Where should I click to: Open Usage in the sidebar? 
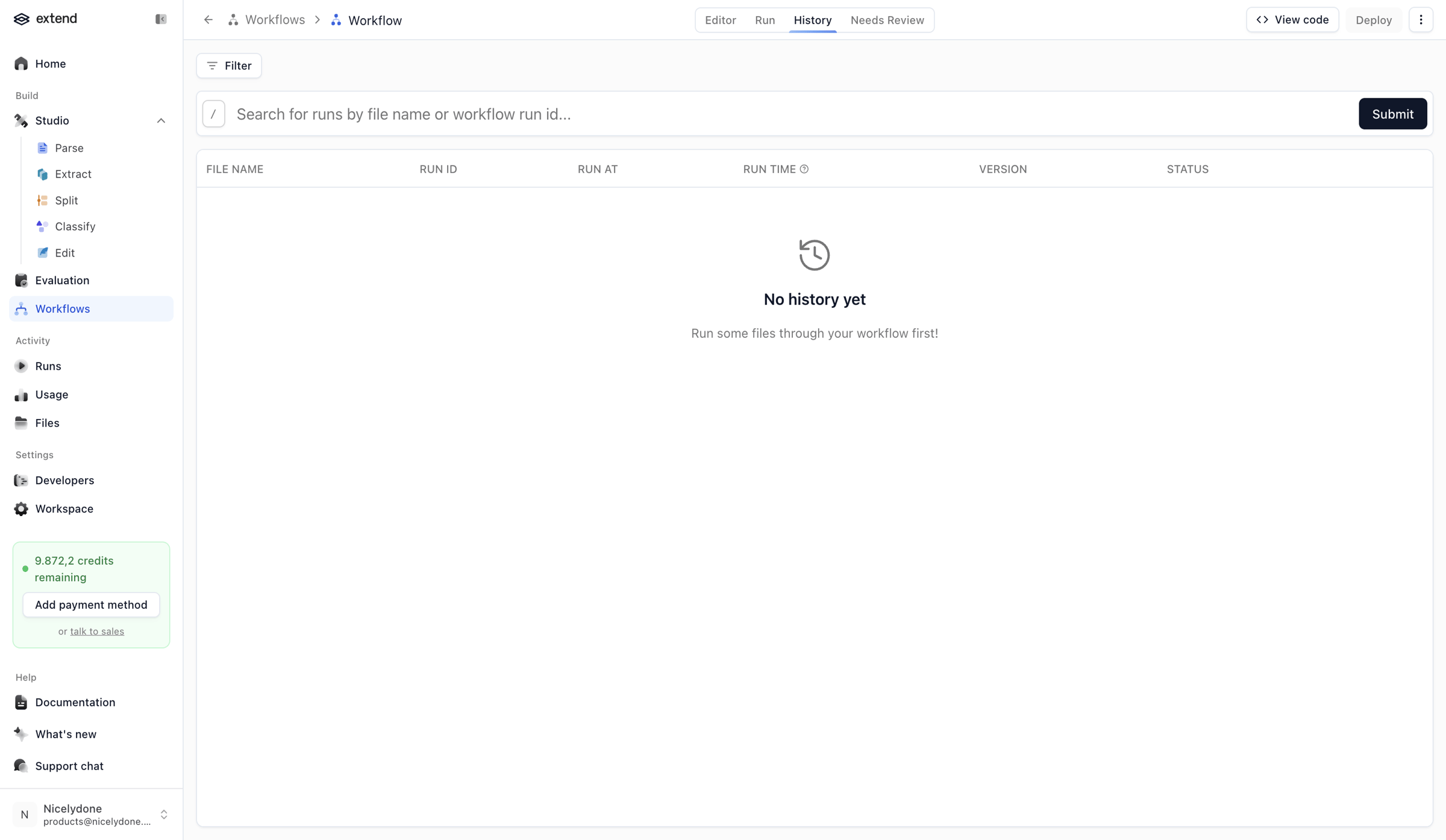tap(91, 395)
